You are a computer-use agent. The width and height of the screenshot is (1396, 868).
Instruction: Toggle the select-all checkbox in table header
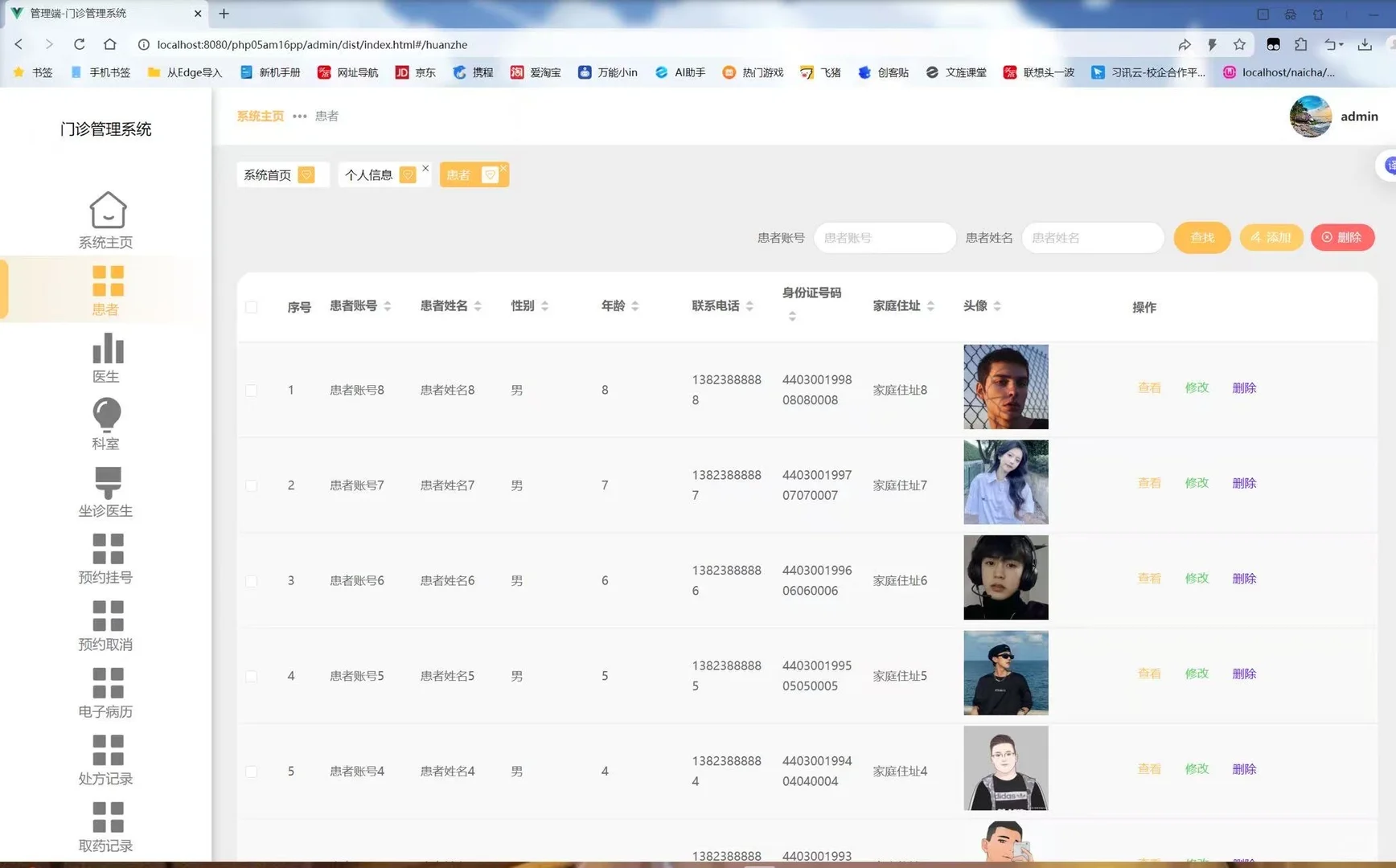click(x=251, y=306)
